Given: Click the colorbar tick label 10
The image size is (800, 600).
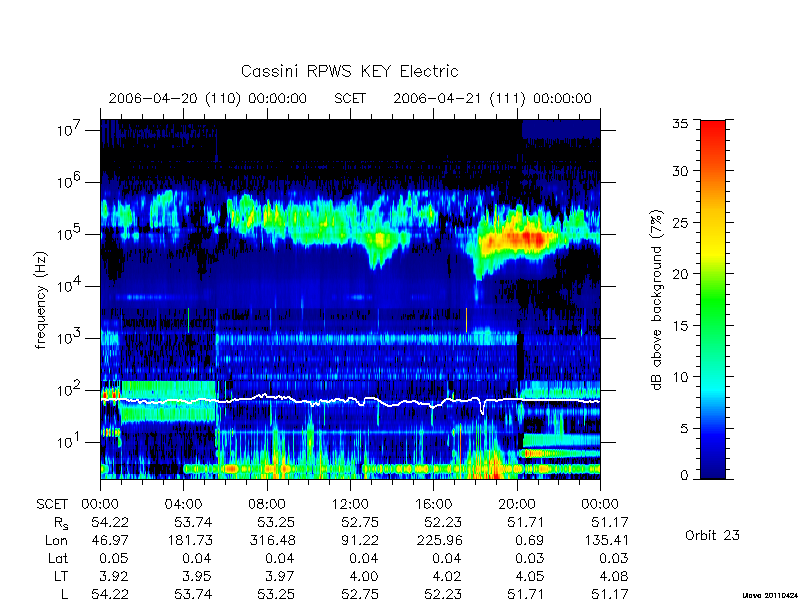Looking at the screenshot, I should coord(679,377).
